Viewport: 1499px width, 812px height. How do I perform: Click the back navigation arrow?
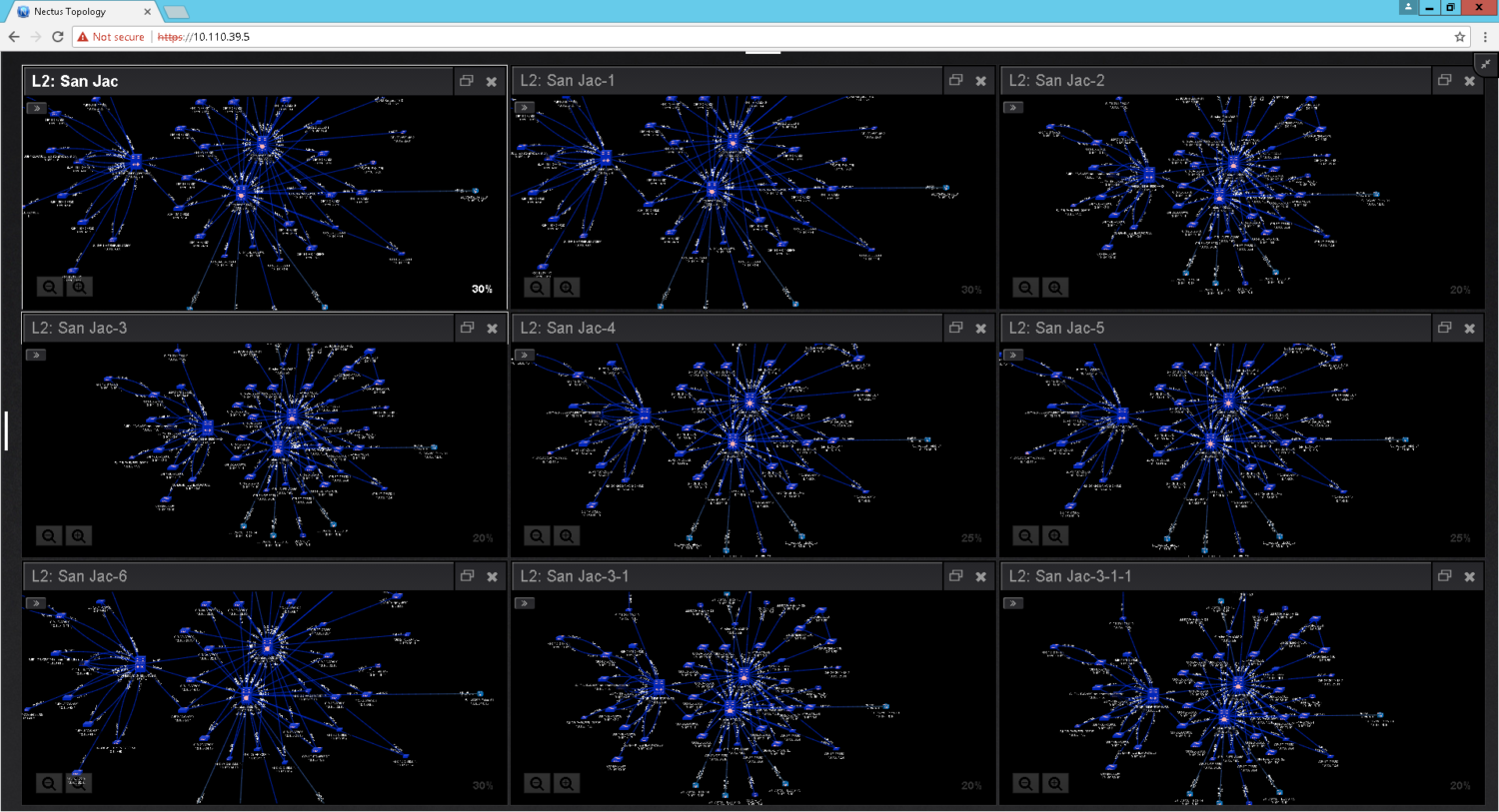[13, 36]
